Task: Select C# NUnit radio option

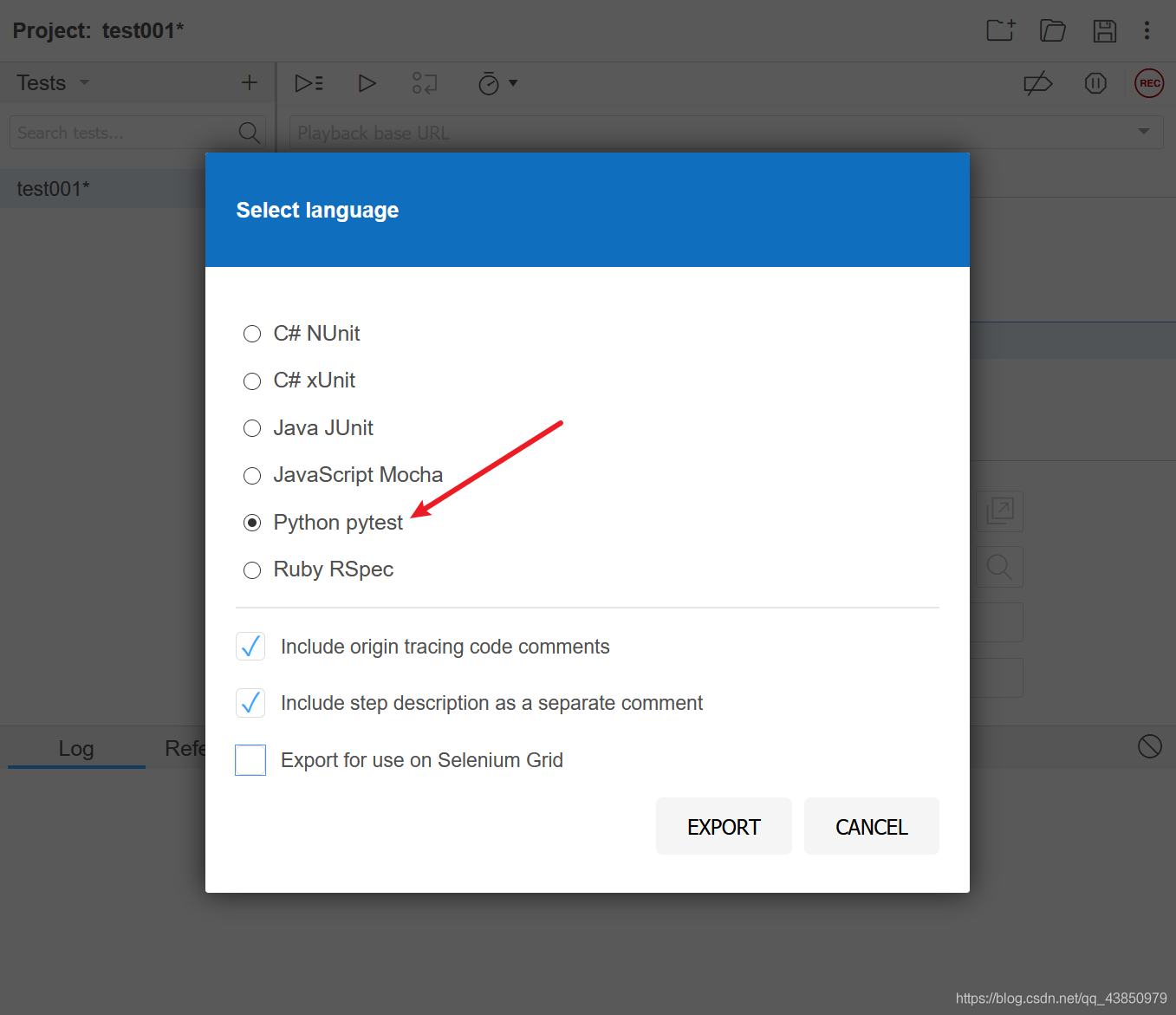Action: coord(252,334)
